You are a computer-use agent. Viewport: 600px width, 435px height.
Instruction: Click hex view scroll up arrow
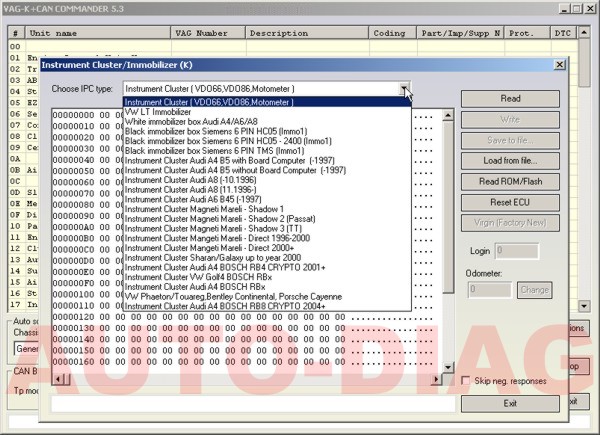click(448, 115)
